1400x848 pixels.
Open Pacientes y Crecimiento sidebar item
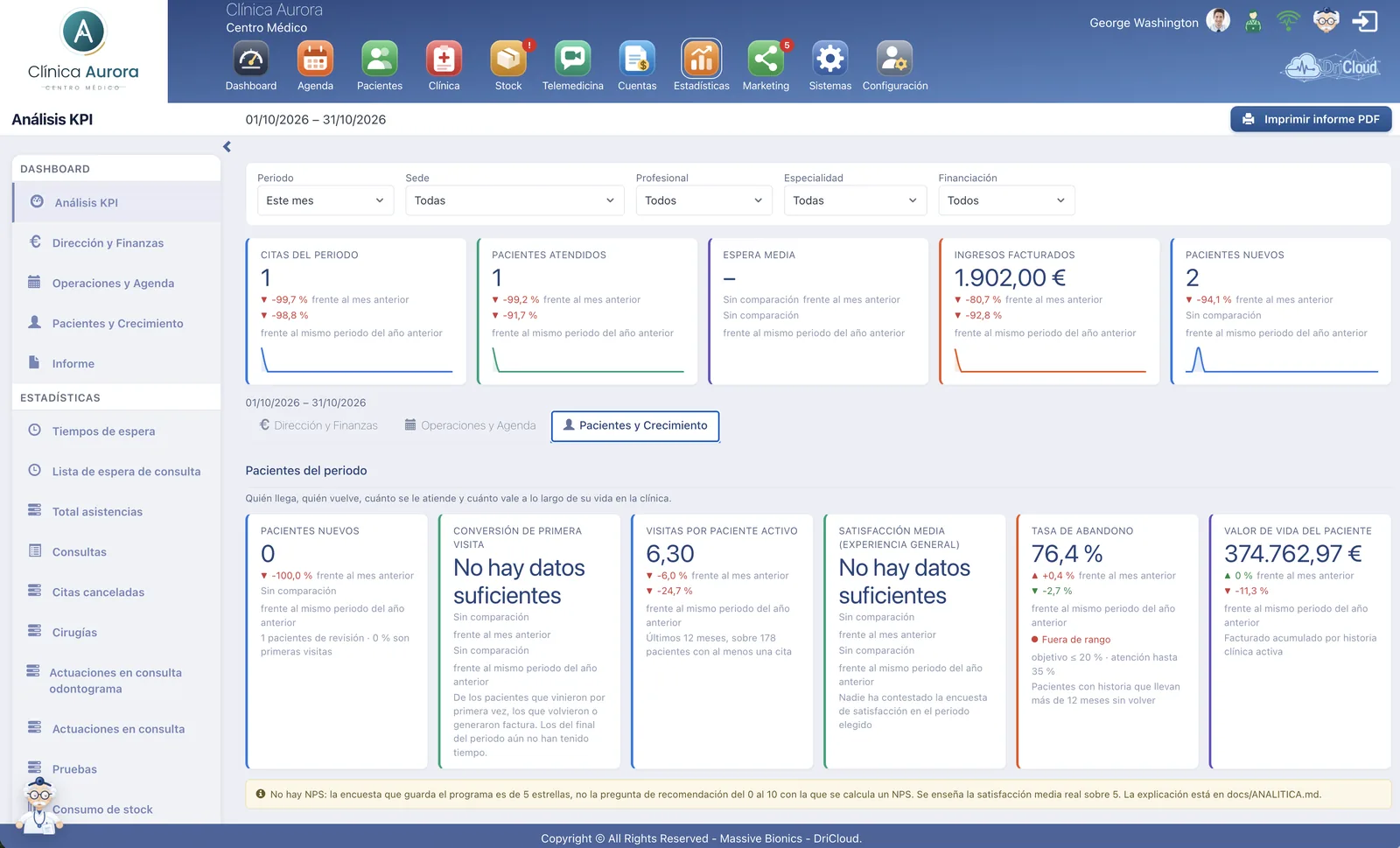(116, 323)
